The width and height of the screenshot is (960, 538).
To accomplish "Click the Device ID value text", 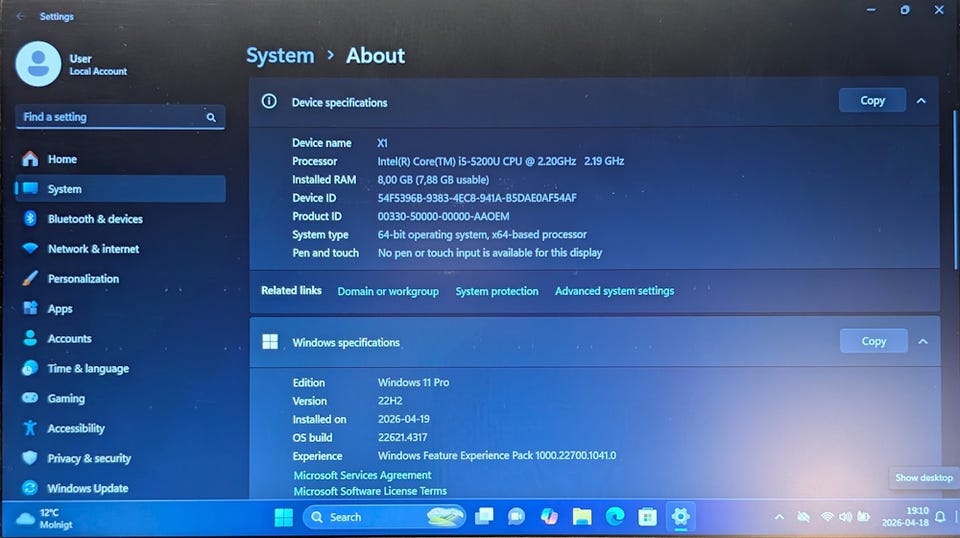I will click(x=477, y=198).
